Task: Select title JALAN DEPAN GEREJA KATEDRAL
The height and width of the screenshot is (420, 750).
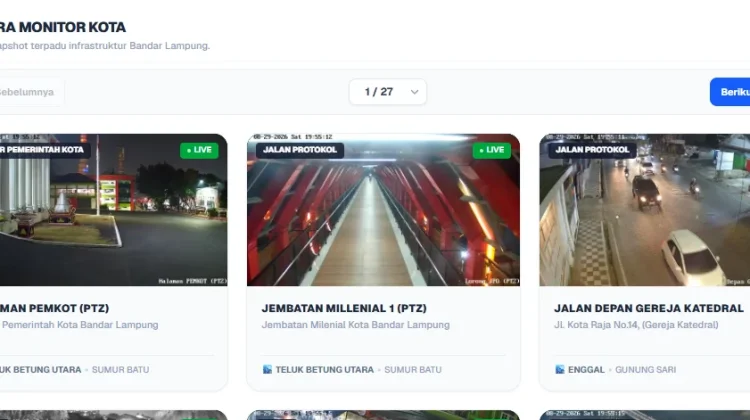Action: [649, 309]
